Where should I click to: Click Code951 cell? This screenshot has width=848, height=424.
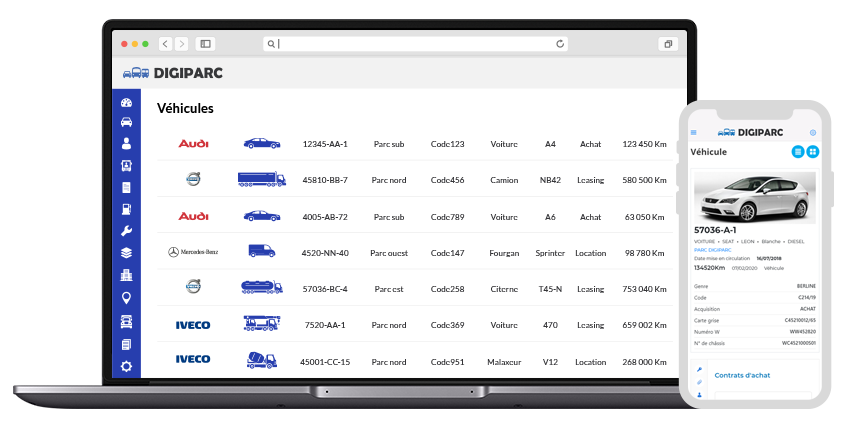click(x=447, y=362)
